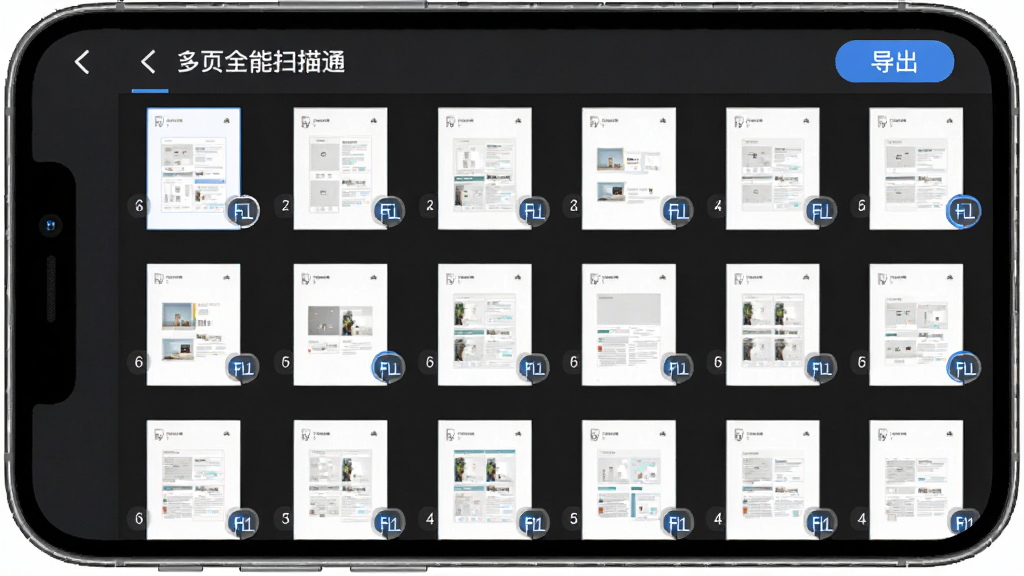Open the highlighted first thumbnail in the top row
Viewport: 1024px width, 576px height.
tap(193, 168)
